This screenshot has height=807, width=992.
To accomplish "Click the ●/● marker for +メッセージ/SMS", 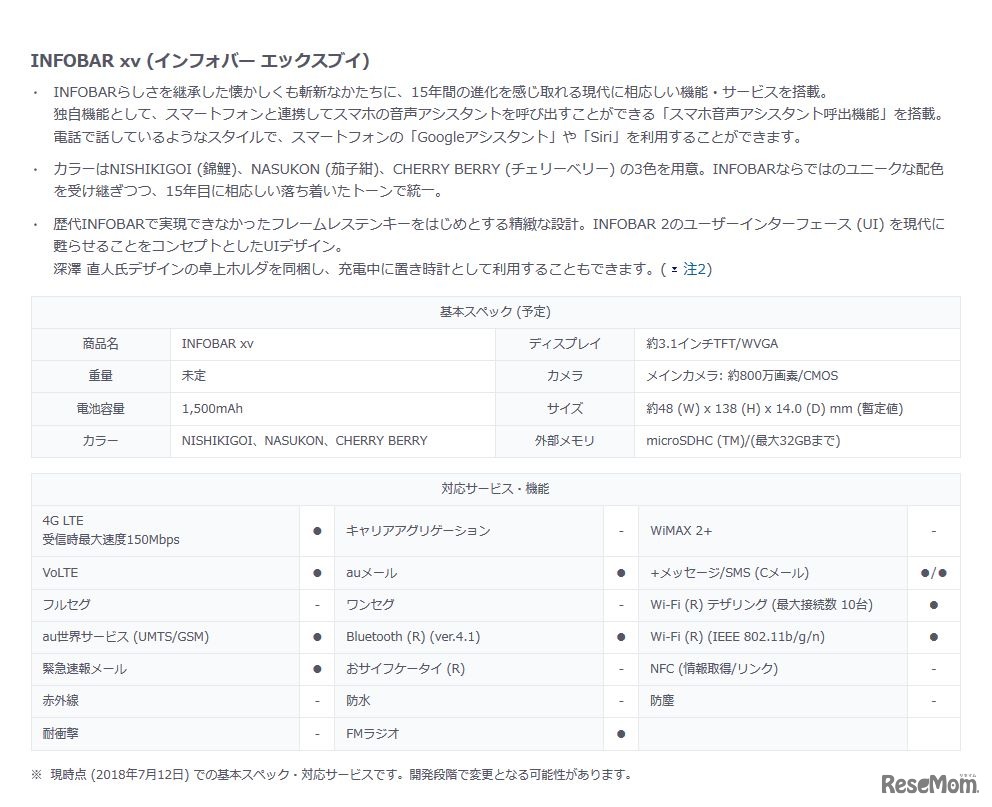I will [x=934, y=573].
